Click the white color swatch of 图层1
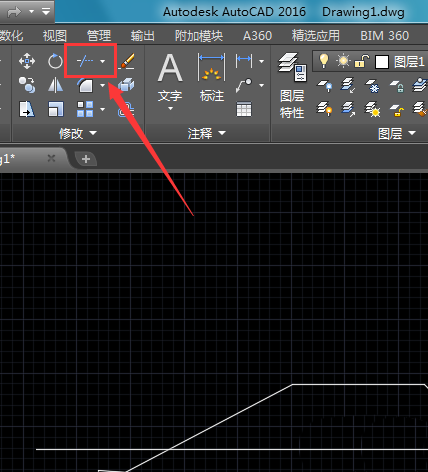 tap(382, 62)
